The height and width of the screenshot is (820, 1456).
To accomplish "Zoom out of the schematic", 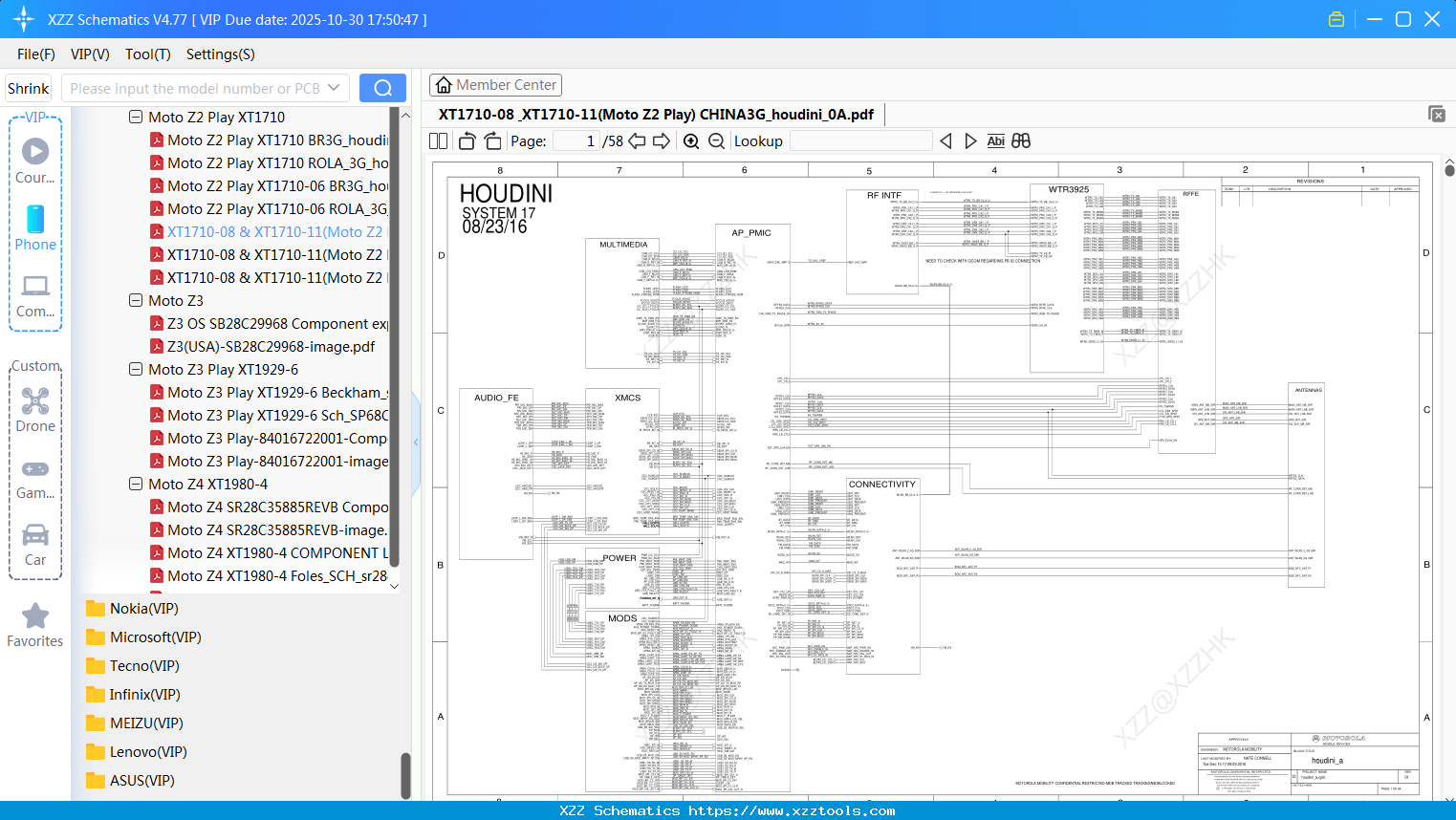I will click(716, 141).
